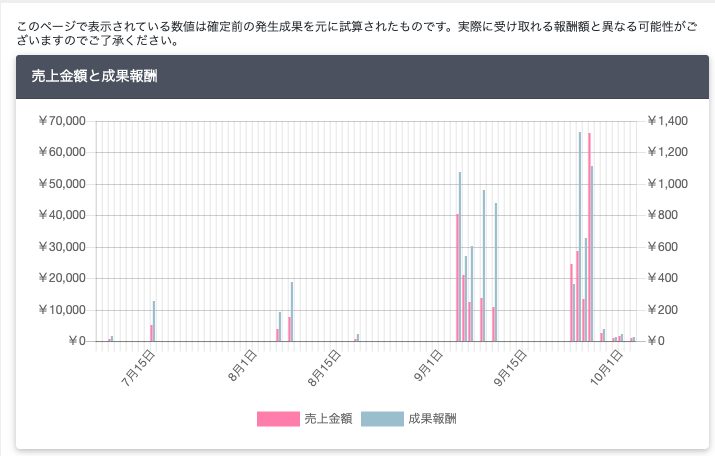Click the 売上金額と成果報酬 panel header

pyautogui.click(x=363, y=77)
